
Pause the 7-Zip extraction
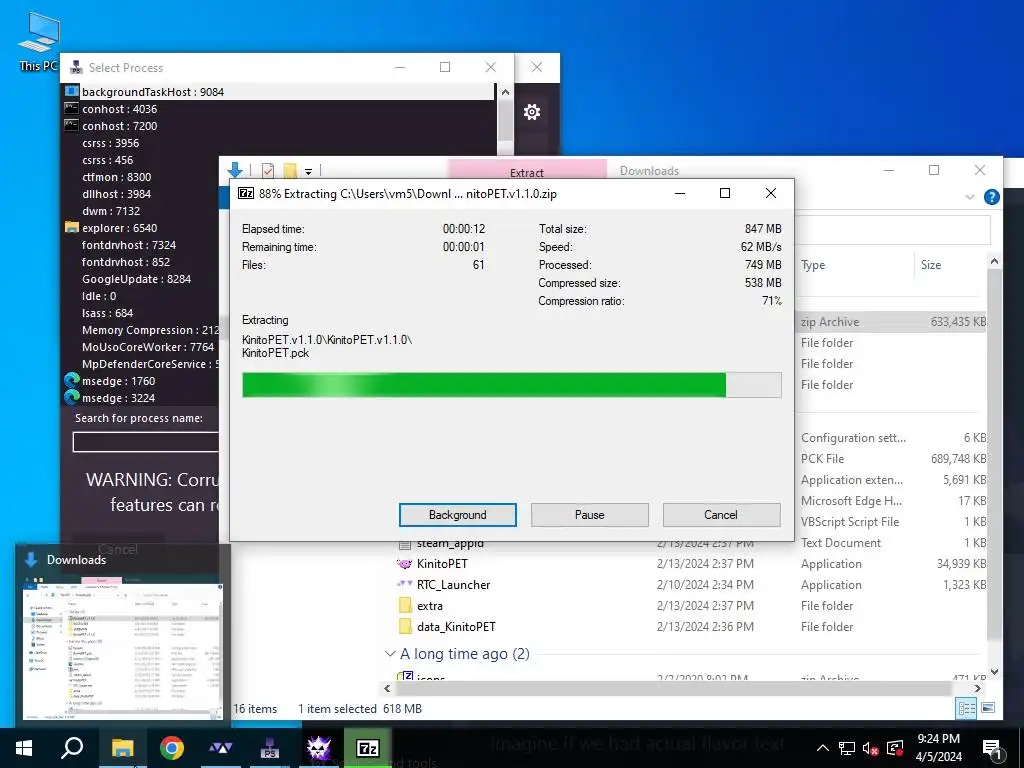tap(589, 515)
